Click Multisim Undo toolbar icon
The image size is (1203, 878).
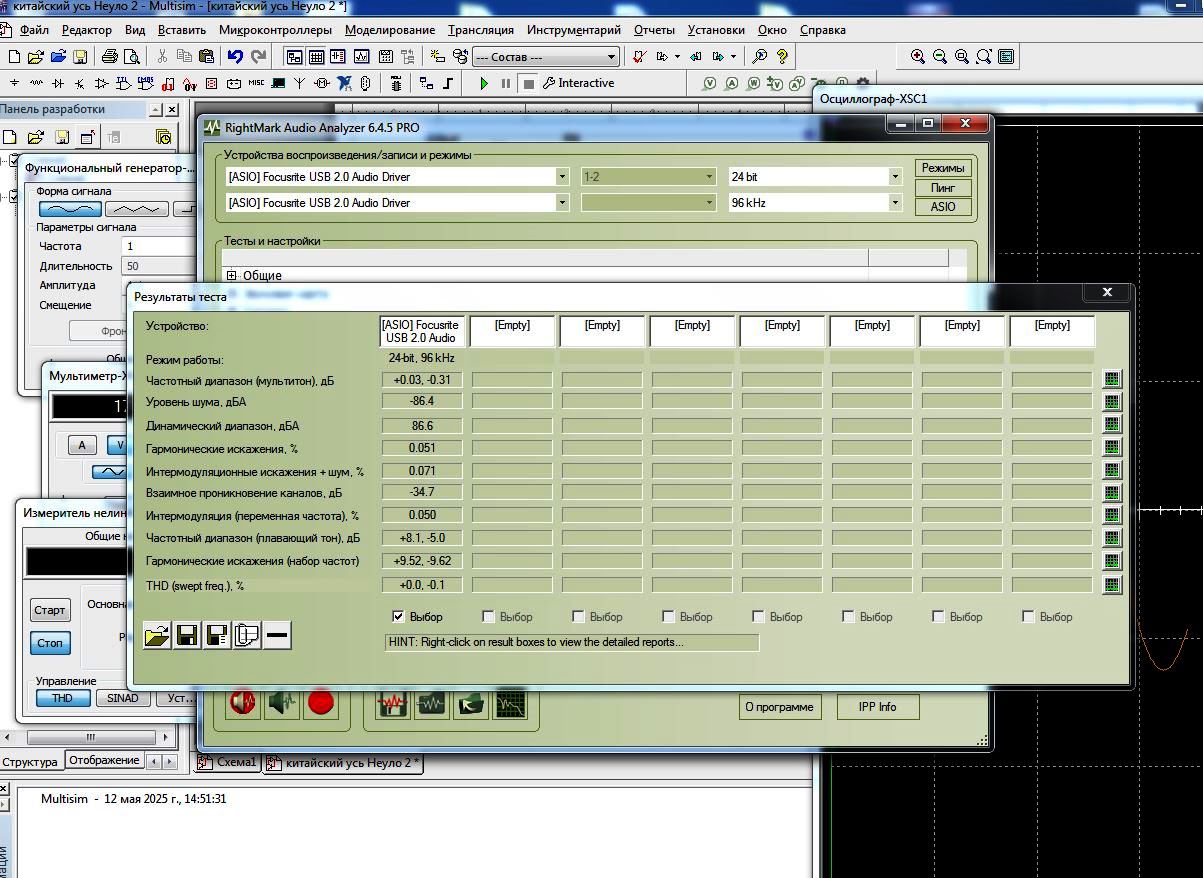tap(235, 57)
